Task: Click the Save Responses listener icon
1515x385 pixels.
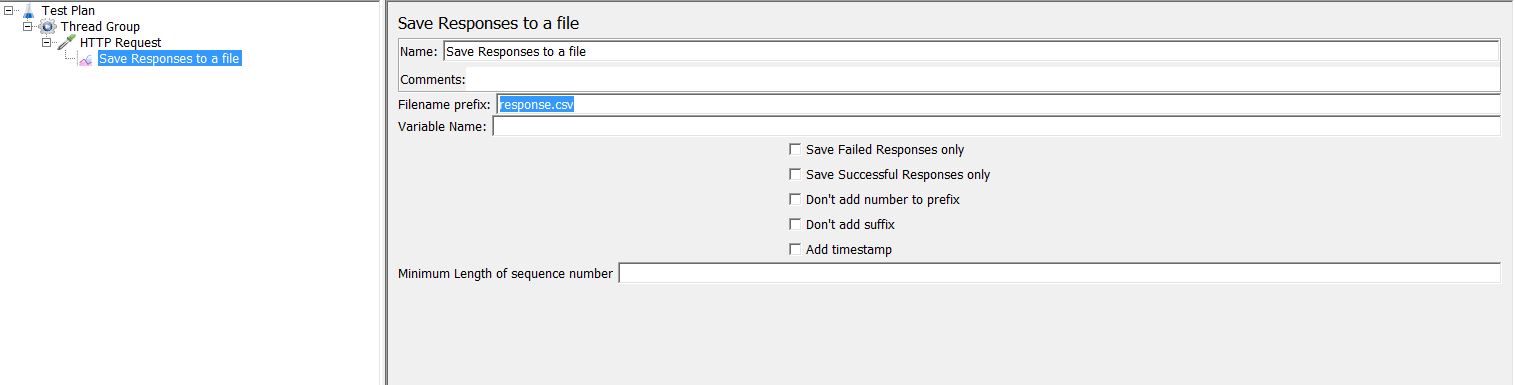Action: (86, 59)
